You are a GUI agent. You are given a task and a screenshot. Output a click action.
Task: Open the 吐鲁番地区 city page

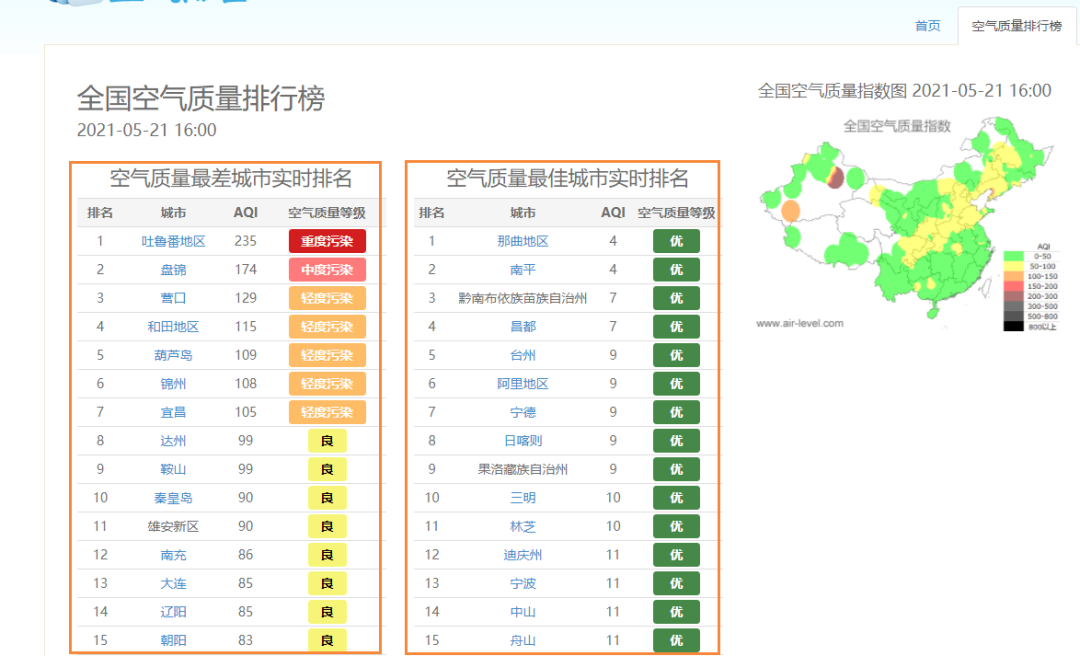point(171,240)
